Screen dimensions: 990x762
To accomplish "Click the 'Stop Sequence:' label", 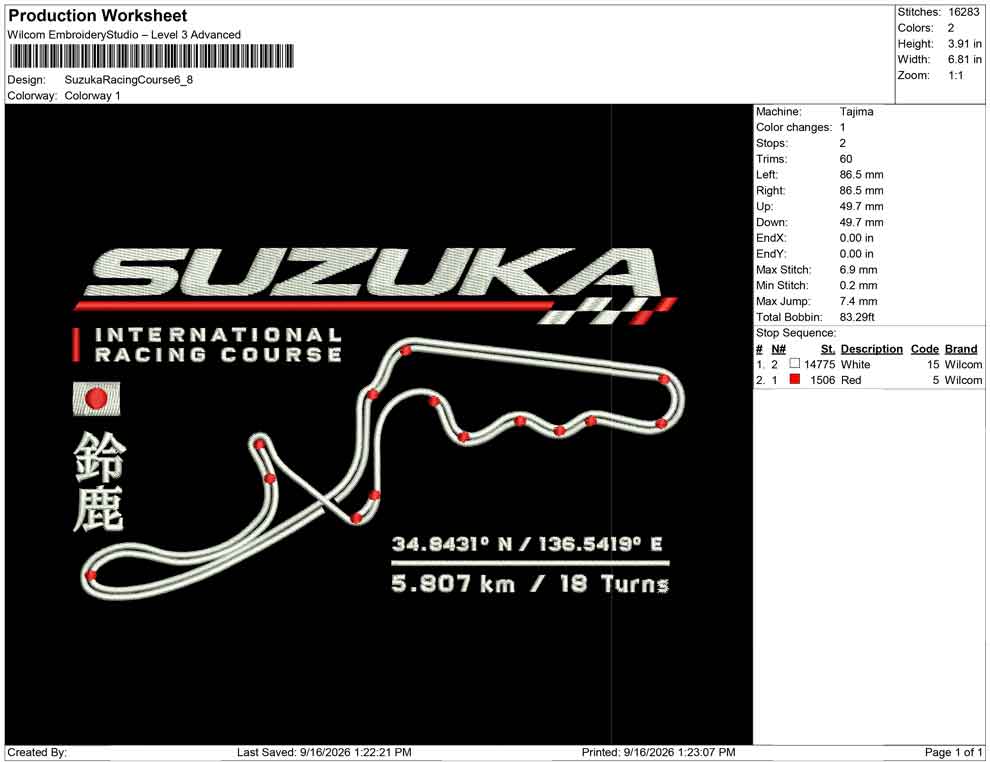I will click(796, 333).
